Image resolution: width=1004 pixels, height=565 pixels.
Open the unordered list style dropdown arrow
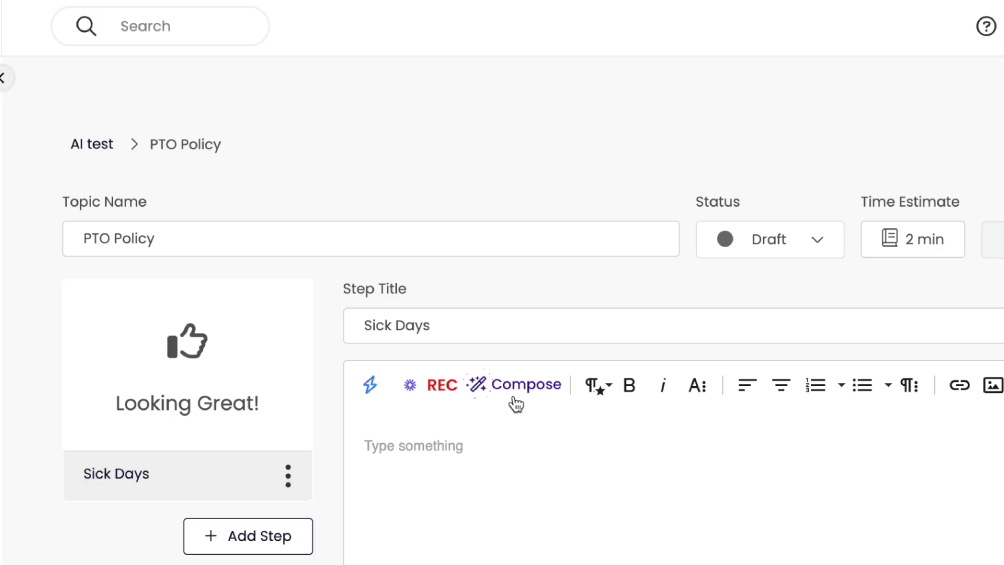[888, 385]
